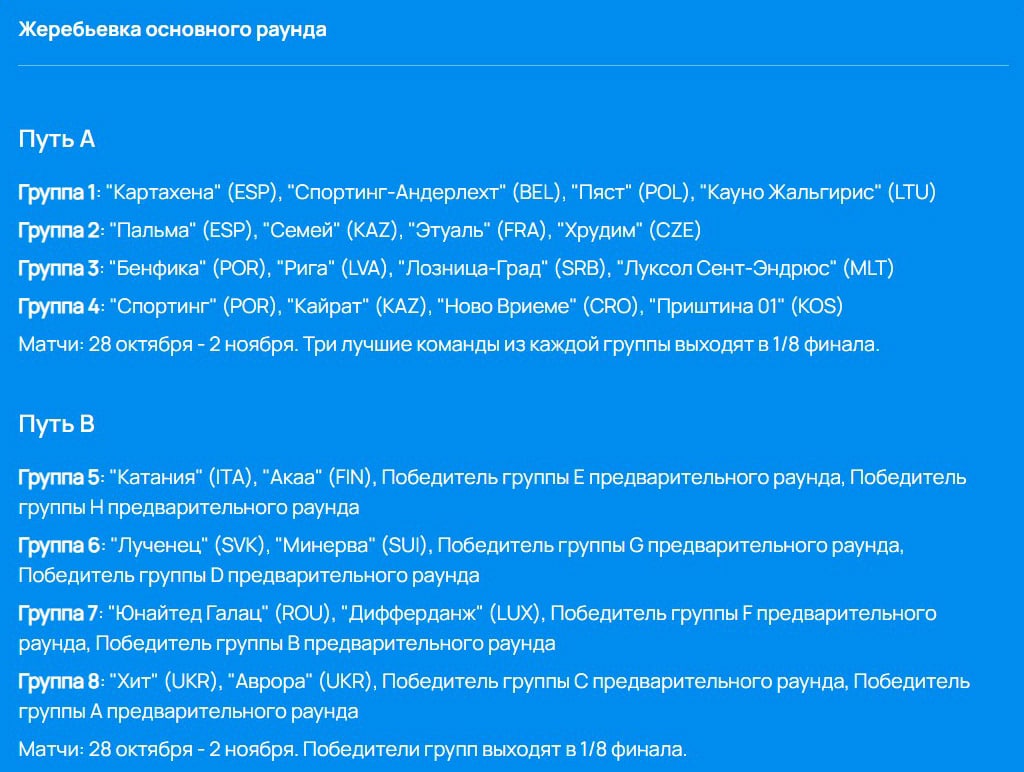Click team name "Ново Вриеме" (CRO)
The height and width of the screenshot is (772, 1024).
[x=507, y=306]
